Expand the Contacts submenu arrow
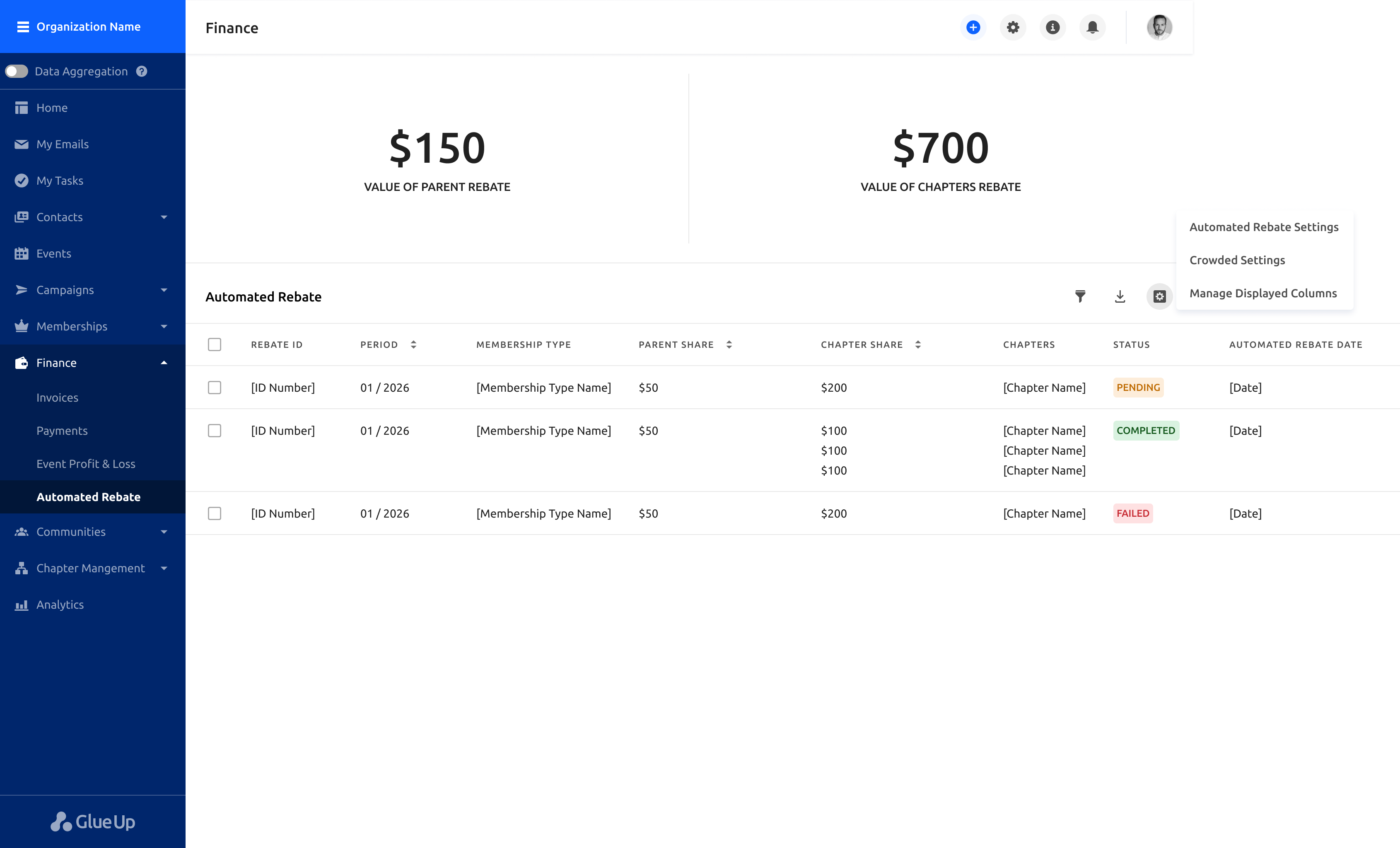 pos(164,217)
